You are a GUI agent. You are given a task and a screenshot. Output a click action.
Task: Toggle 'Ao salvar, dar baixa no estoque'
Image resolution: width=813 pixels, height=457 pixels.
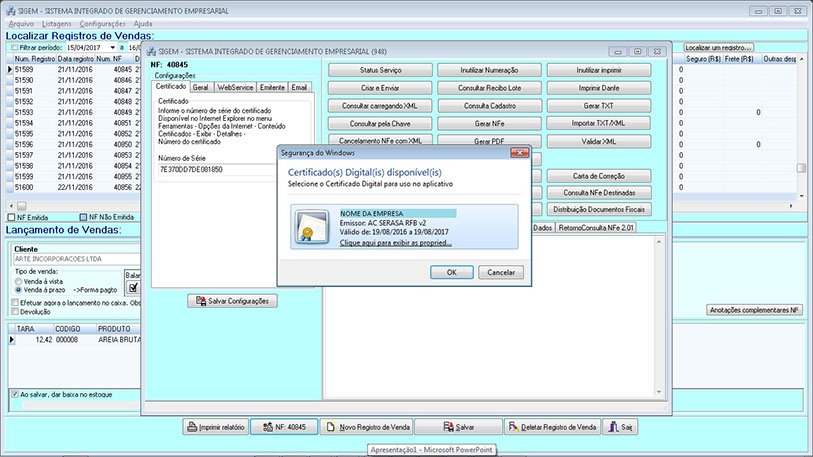coord(14,394)
